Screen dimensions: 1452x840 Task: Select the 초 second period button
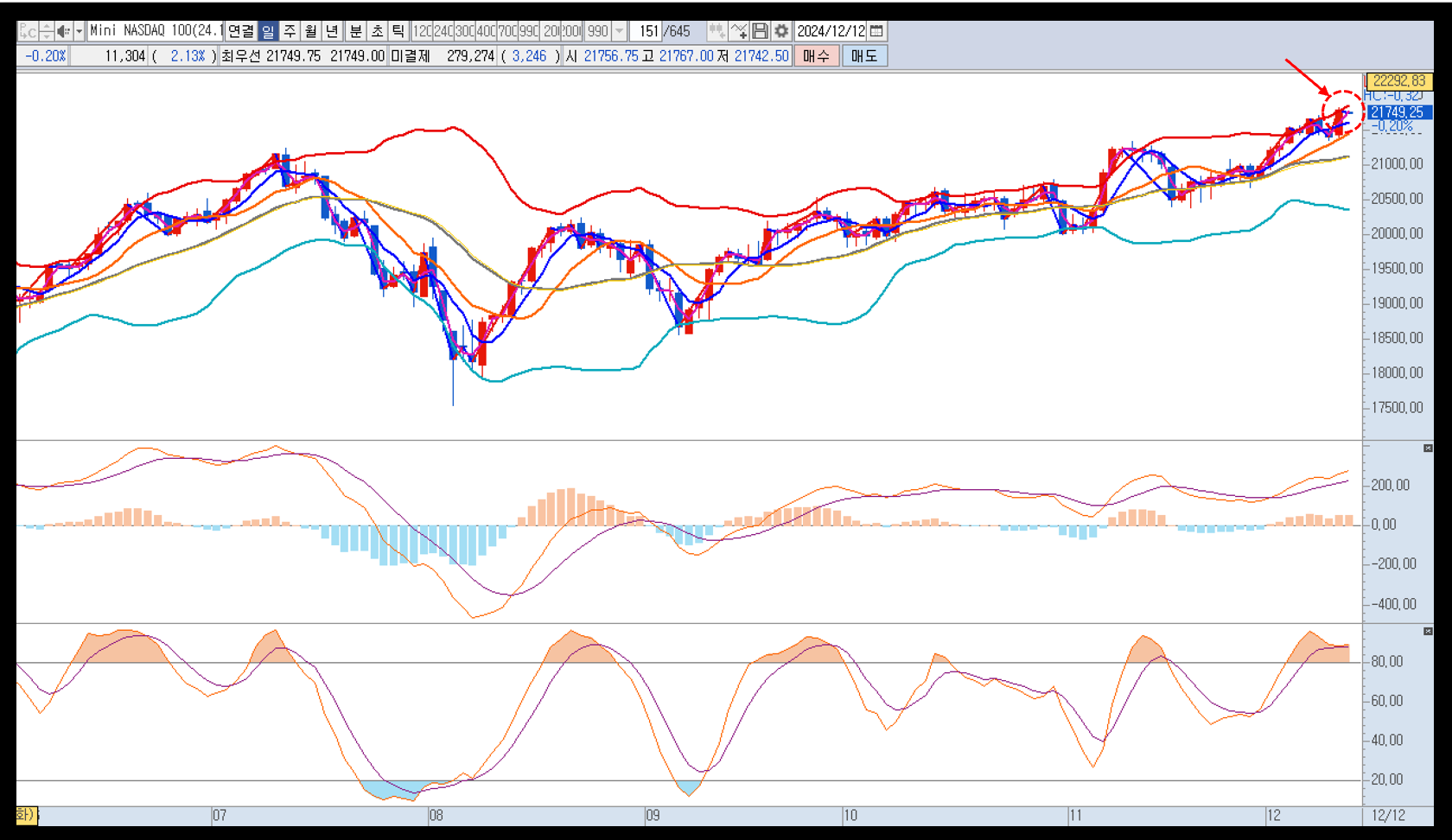coord(377,31)
